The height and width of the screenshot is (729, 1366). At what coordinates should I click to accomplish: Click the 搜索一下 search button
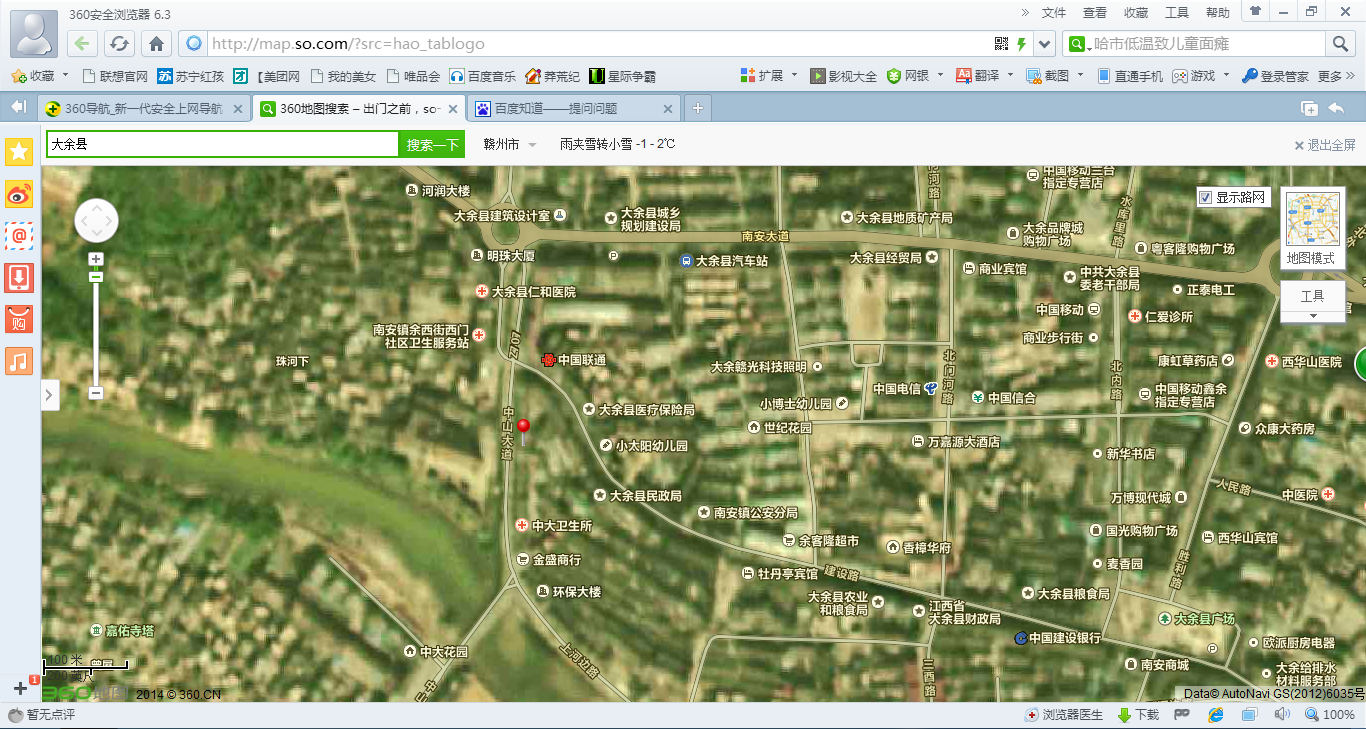click(432, 145)
